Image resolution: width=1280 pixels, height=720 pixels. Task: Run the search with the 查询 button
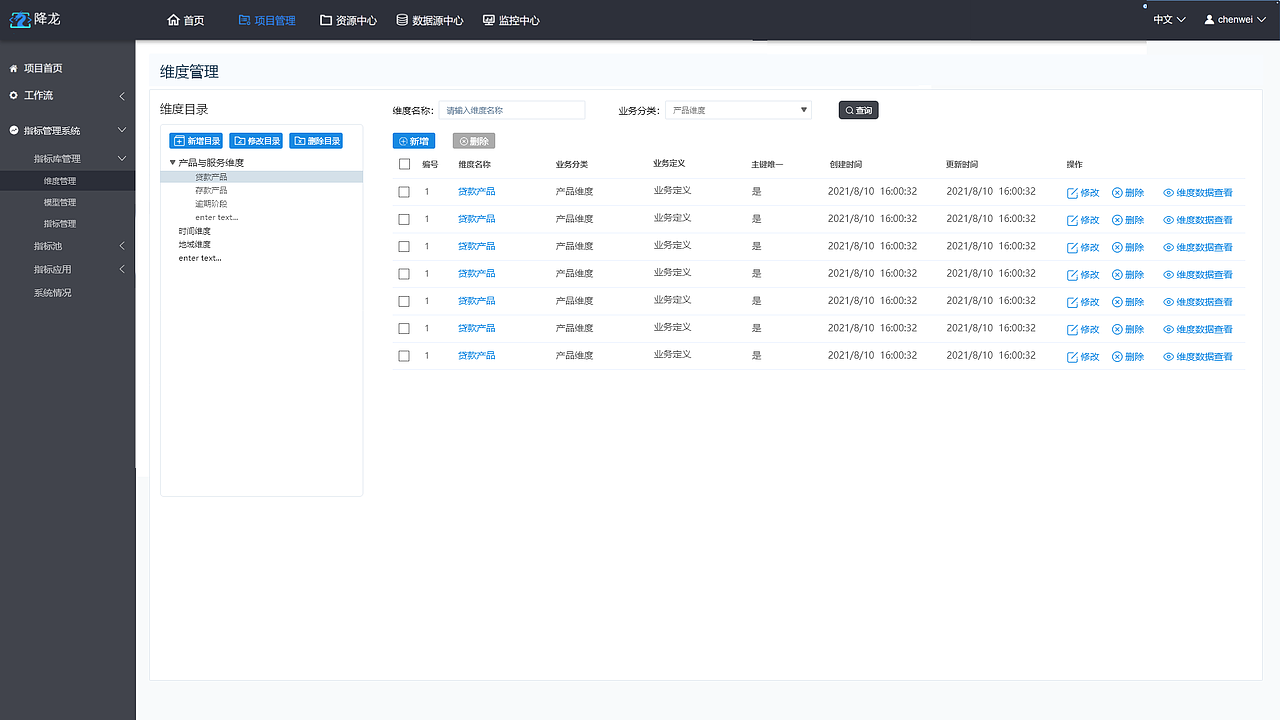(x=858, y=110)
